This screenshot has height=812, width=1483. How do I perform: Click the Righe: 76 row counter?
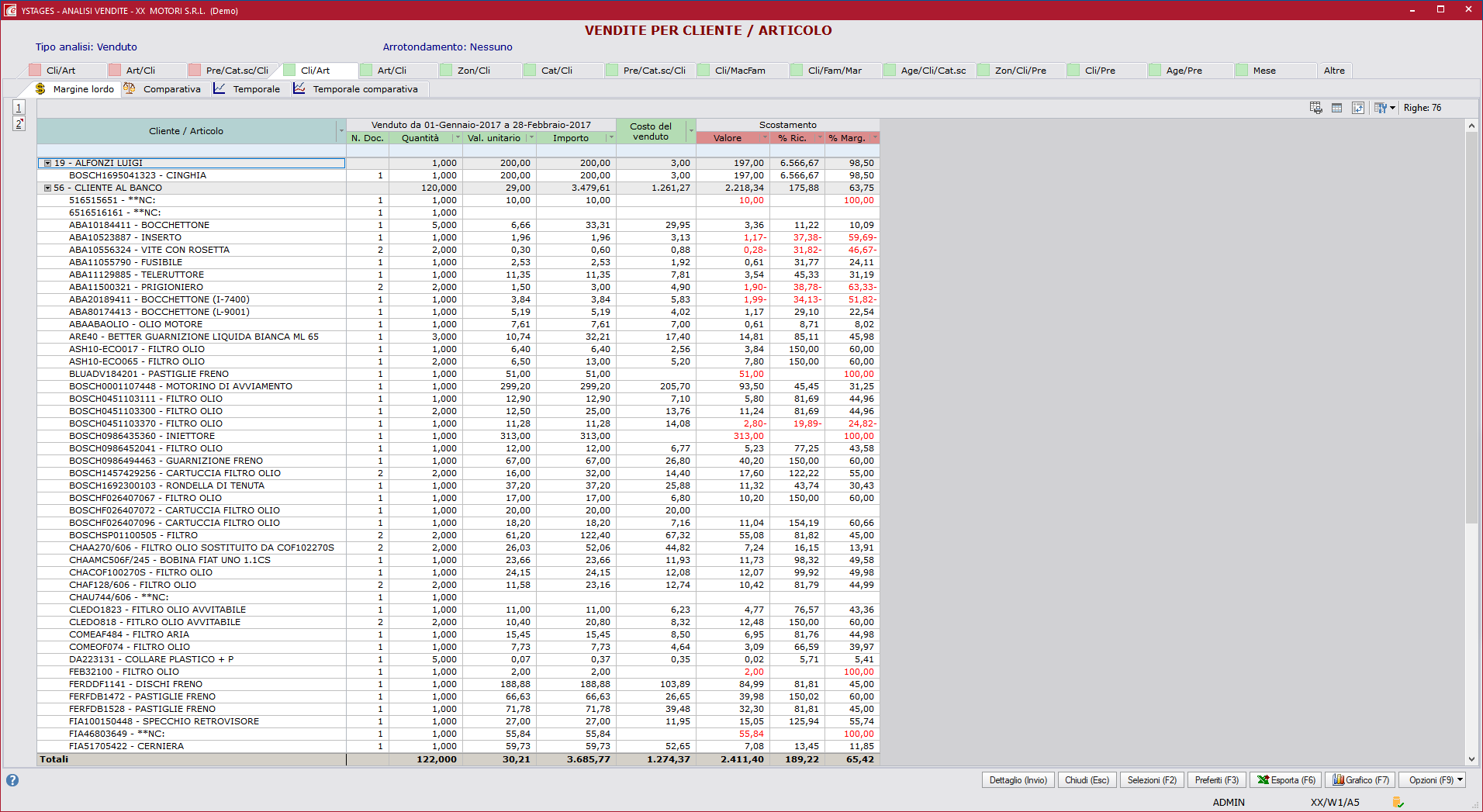(1422, 108)
